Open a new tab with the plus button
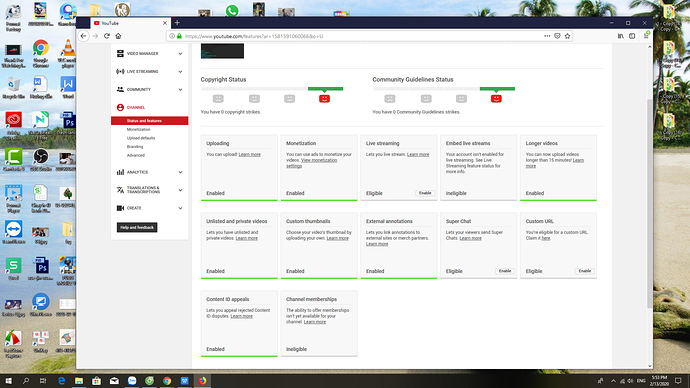The height and width of the screenshot is (388, 690). tap(177, 23)
